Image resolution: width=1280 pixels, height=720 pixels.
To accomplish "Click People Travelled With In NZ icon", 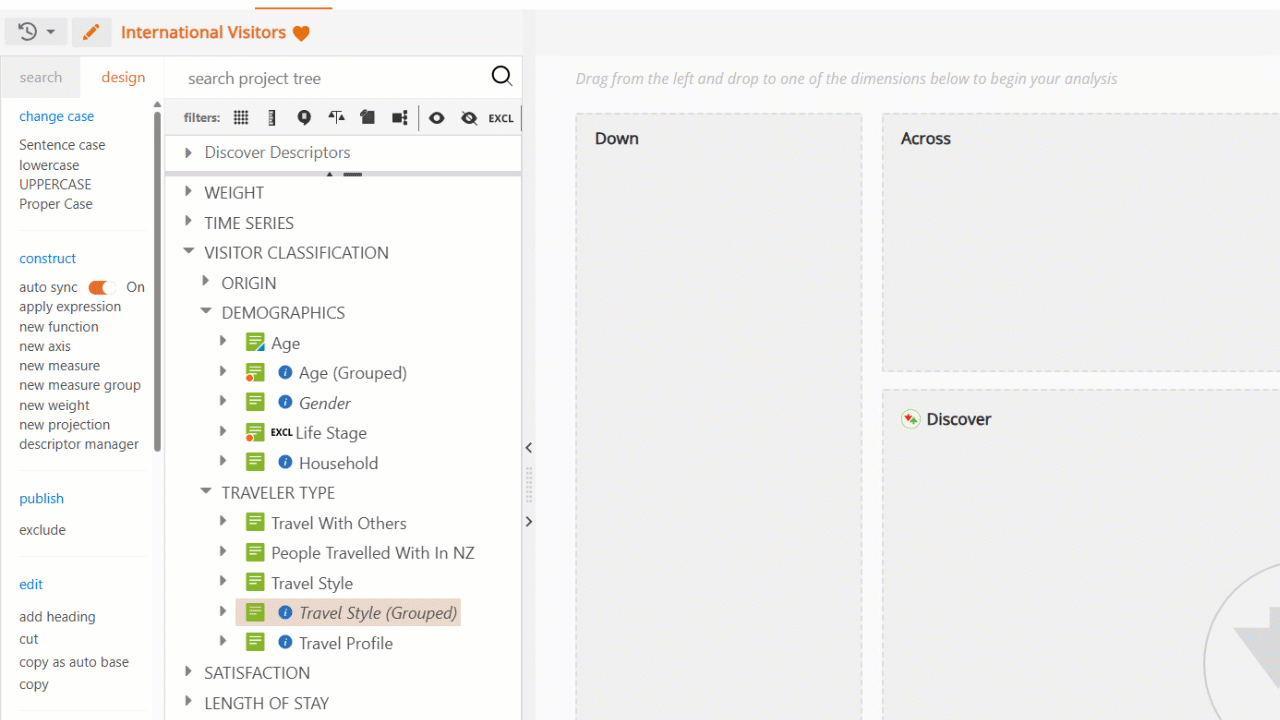I will click(255, 552).
